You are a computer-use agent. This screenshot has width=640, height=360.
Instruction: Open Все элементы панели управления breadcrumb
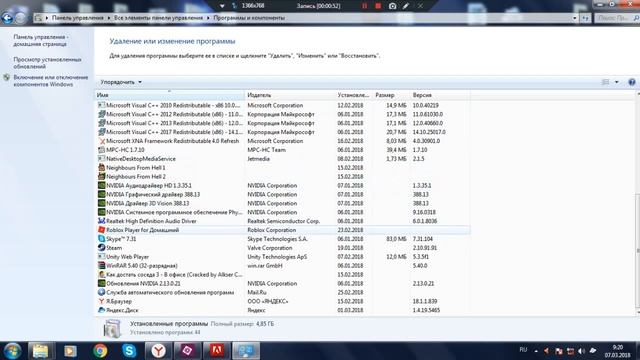coord(158,18)
